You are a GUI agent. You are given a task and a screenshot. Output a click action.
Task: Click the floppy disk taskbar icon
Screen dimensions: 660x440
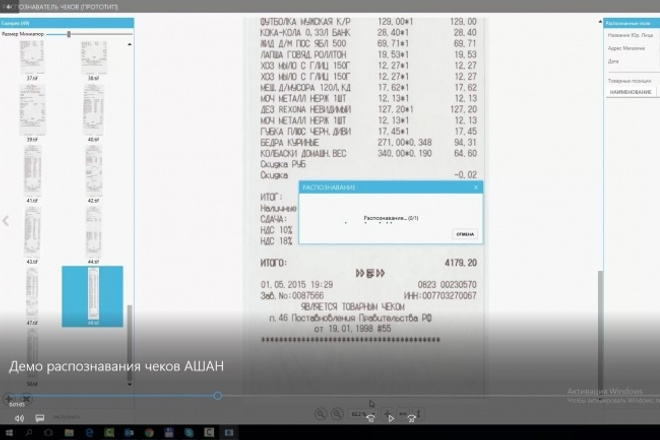[x=169, y=432]
